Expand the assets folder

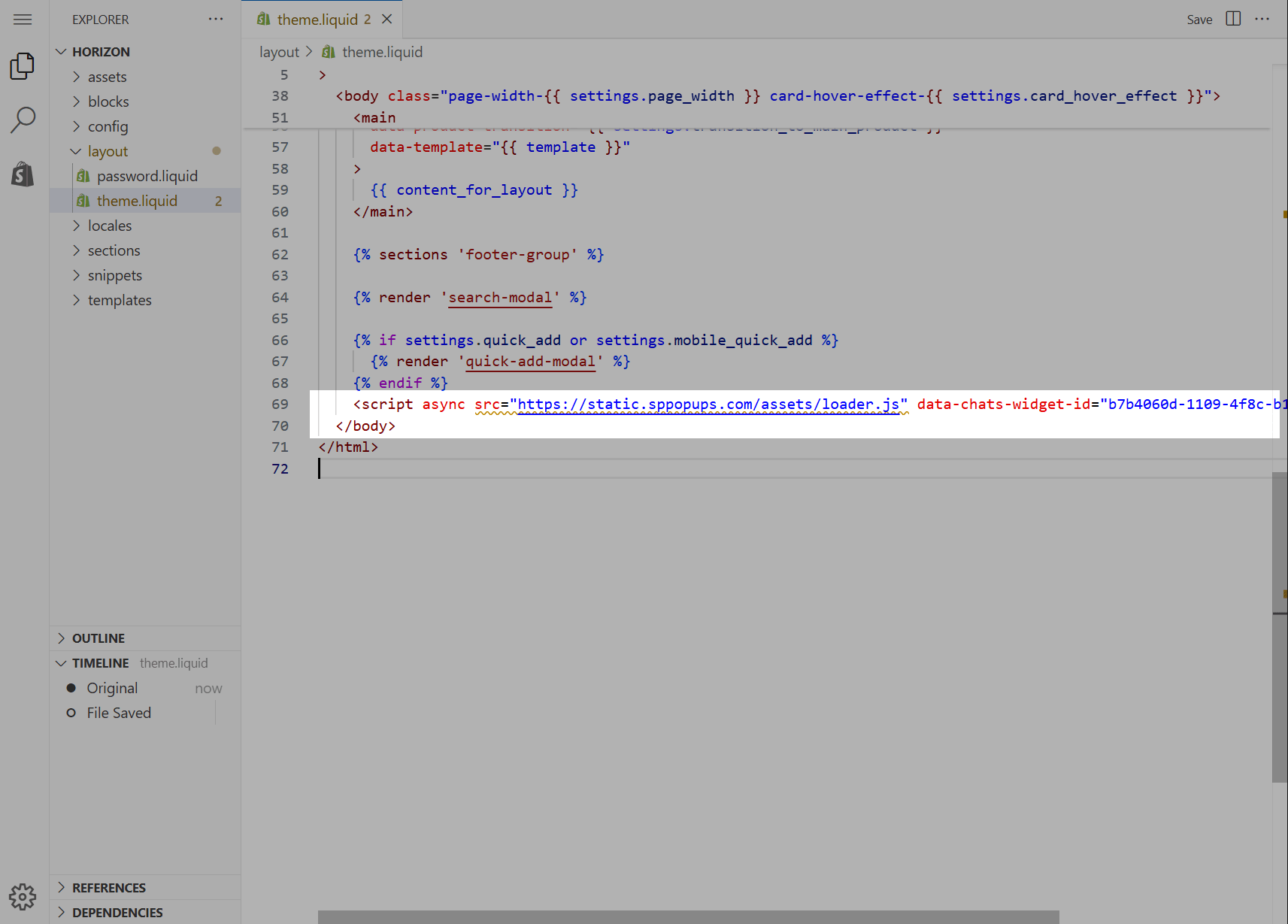(107, 77)
